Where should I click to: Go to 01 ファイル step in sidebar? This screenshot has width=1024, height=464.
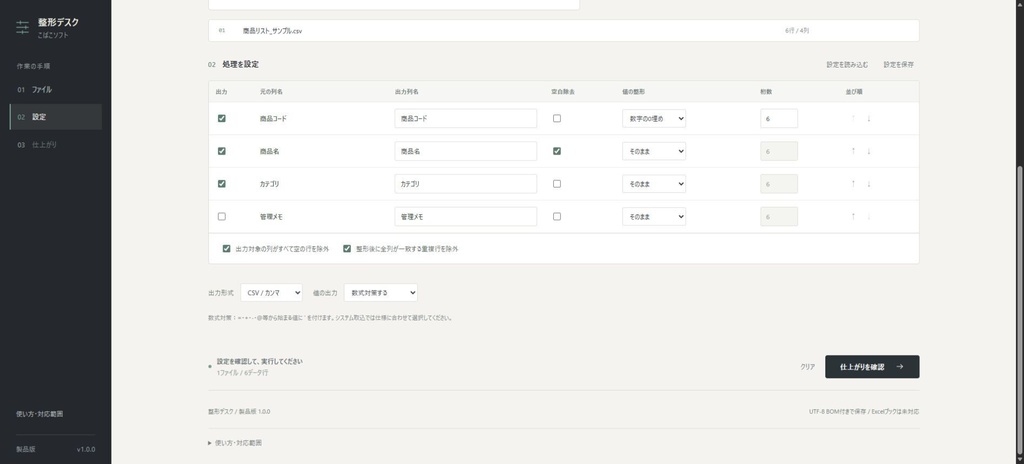(56, 90)
